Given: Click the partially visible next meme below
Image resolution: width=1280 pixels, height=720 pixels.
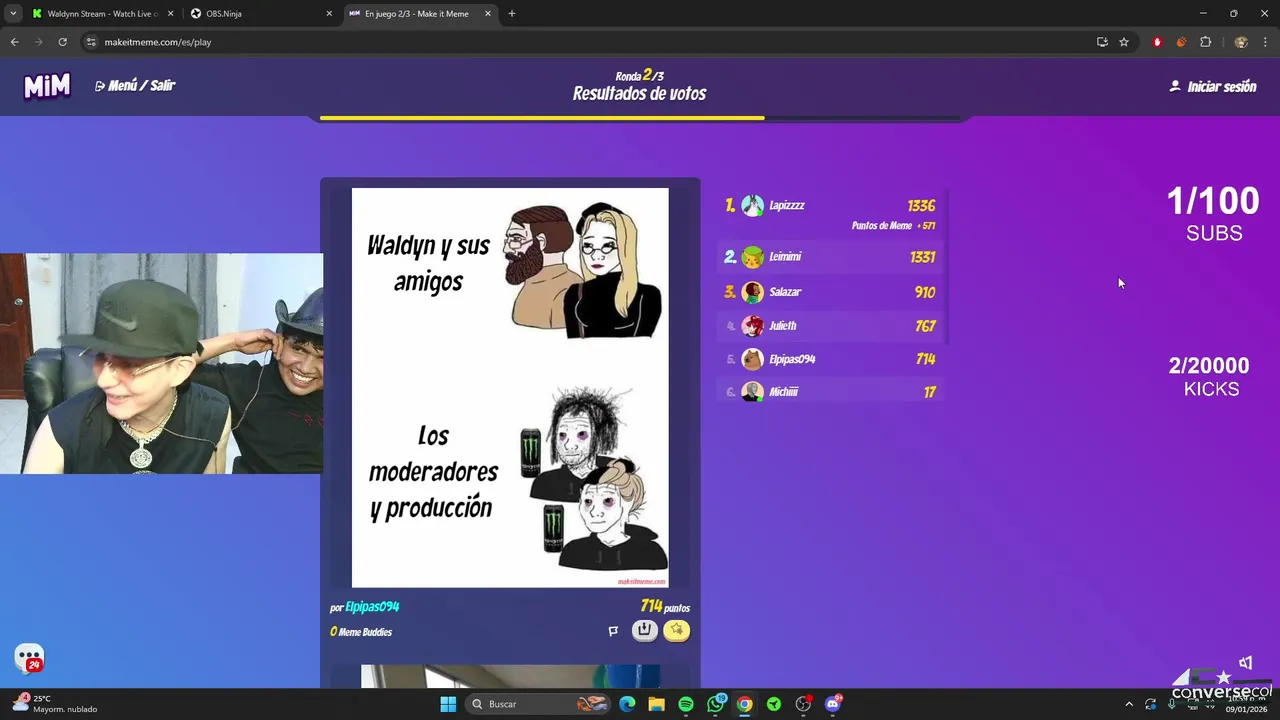Looking at the screenshot, I should (510, 677).
